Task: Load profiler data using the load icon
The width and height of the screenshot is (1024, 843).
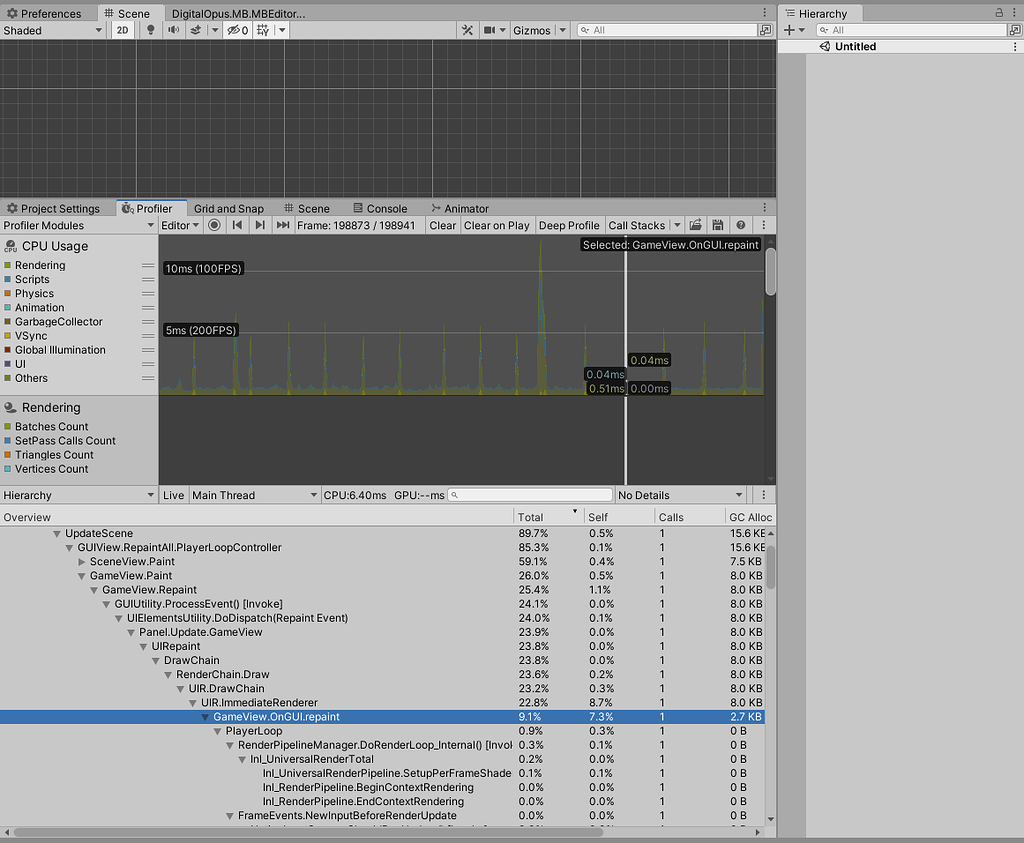Action: [x=695, y=225]
